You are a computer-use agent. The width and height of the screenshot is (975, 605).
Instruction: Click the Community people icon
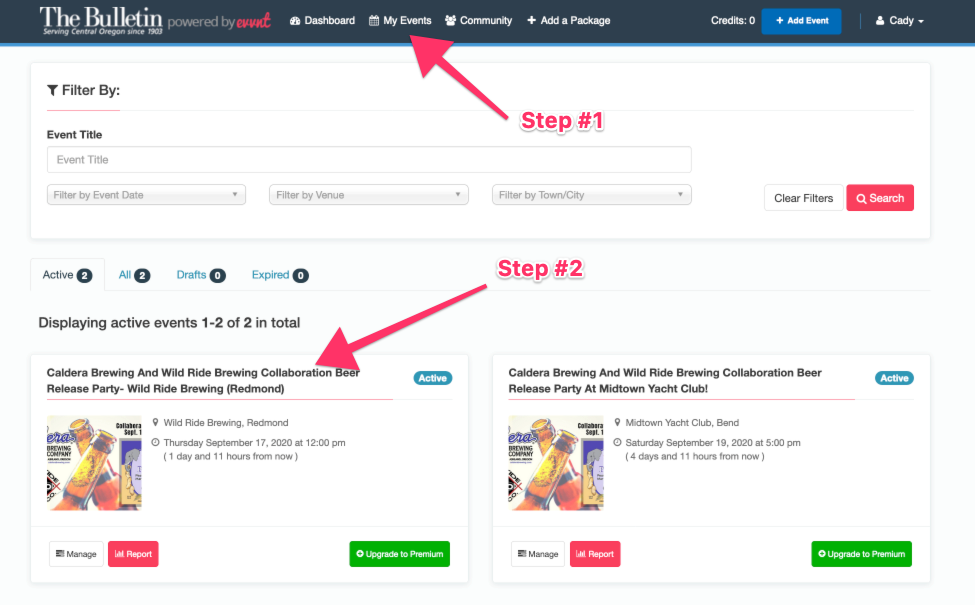pos(450,21)
